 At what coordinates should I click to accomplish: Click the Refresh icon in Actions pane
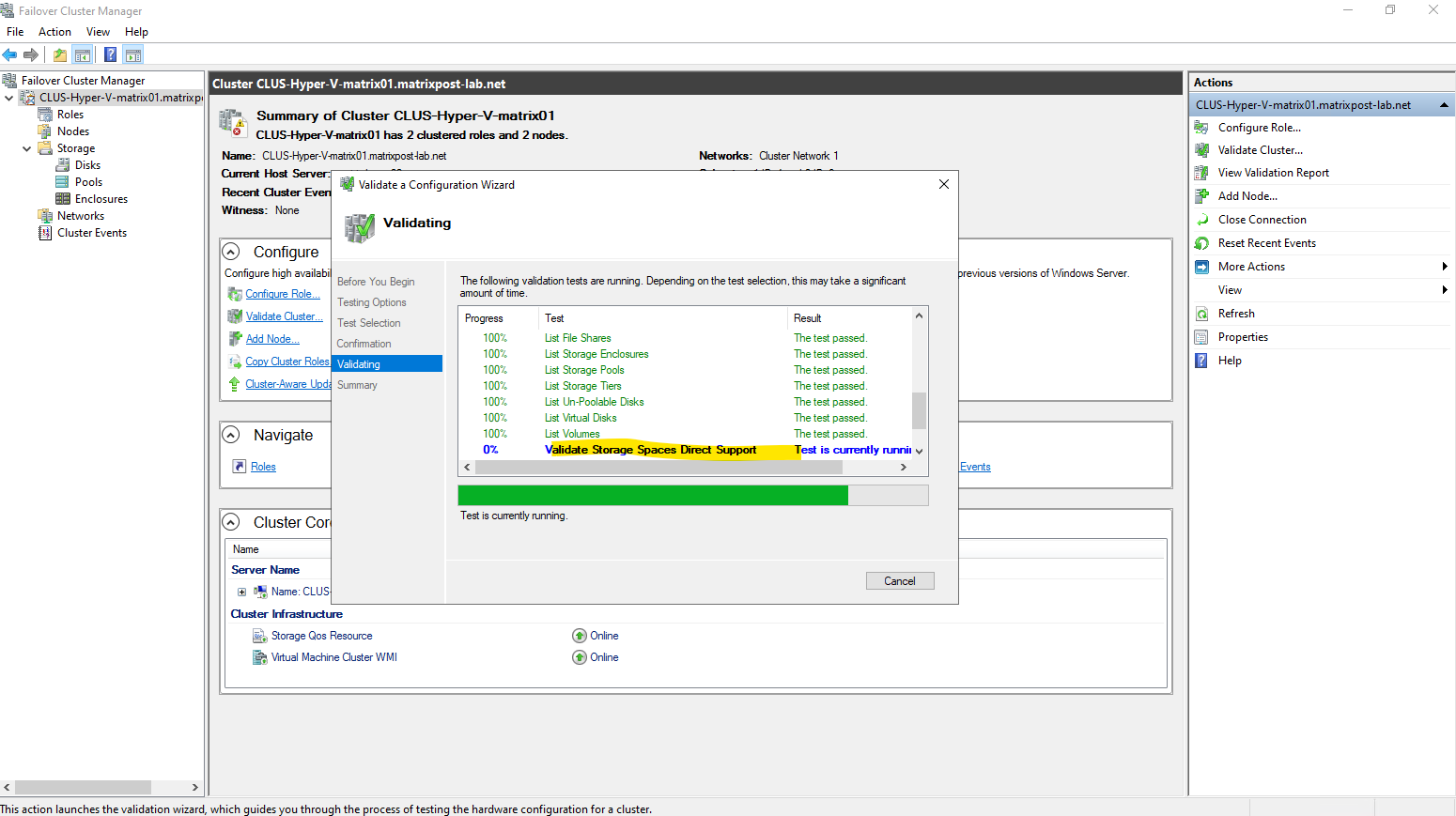(1201, 314)
